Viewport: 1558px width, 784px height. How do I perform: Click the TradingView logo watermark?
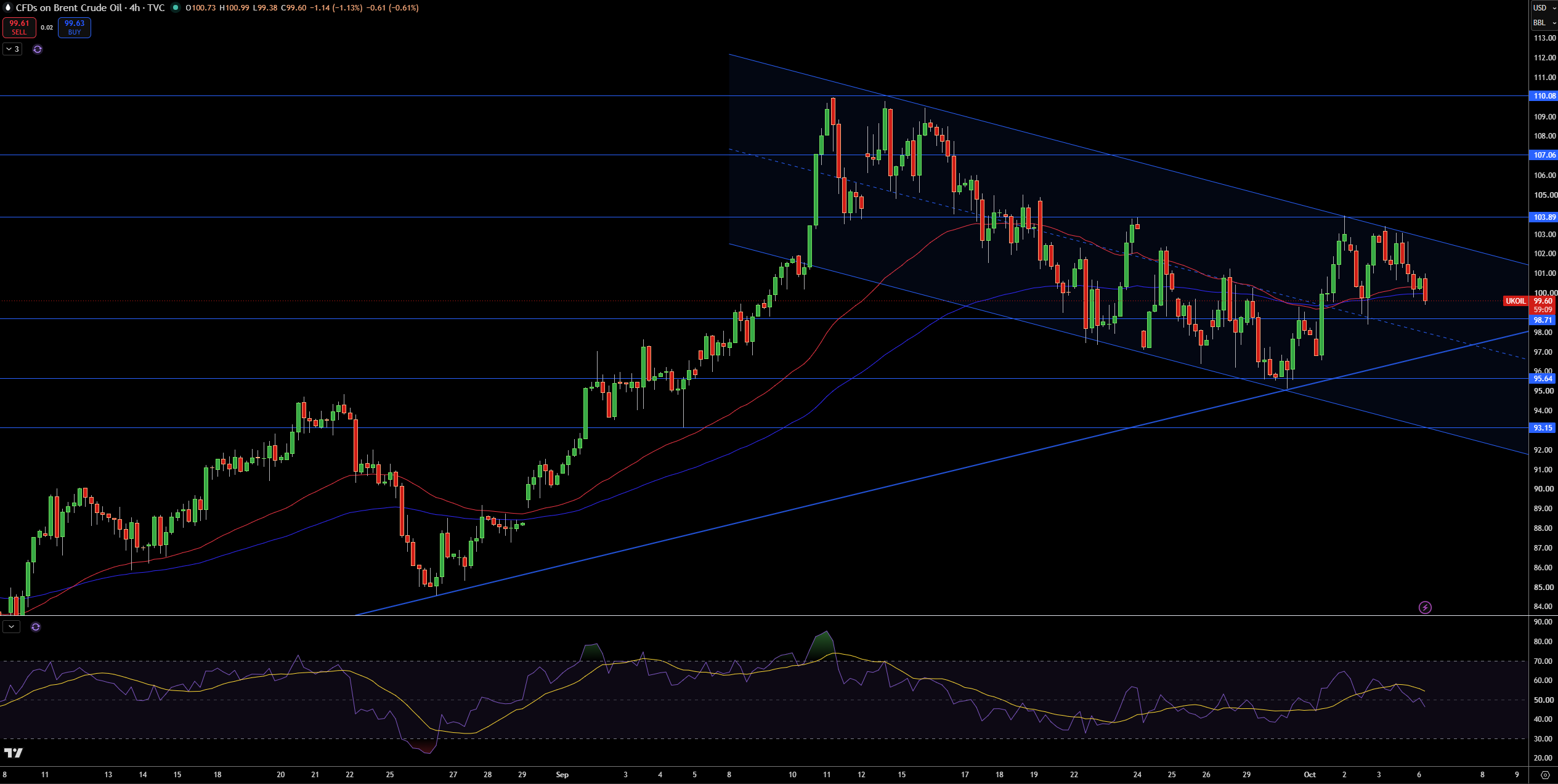(14, 753)
